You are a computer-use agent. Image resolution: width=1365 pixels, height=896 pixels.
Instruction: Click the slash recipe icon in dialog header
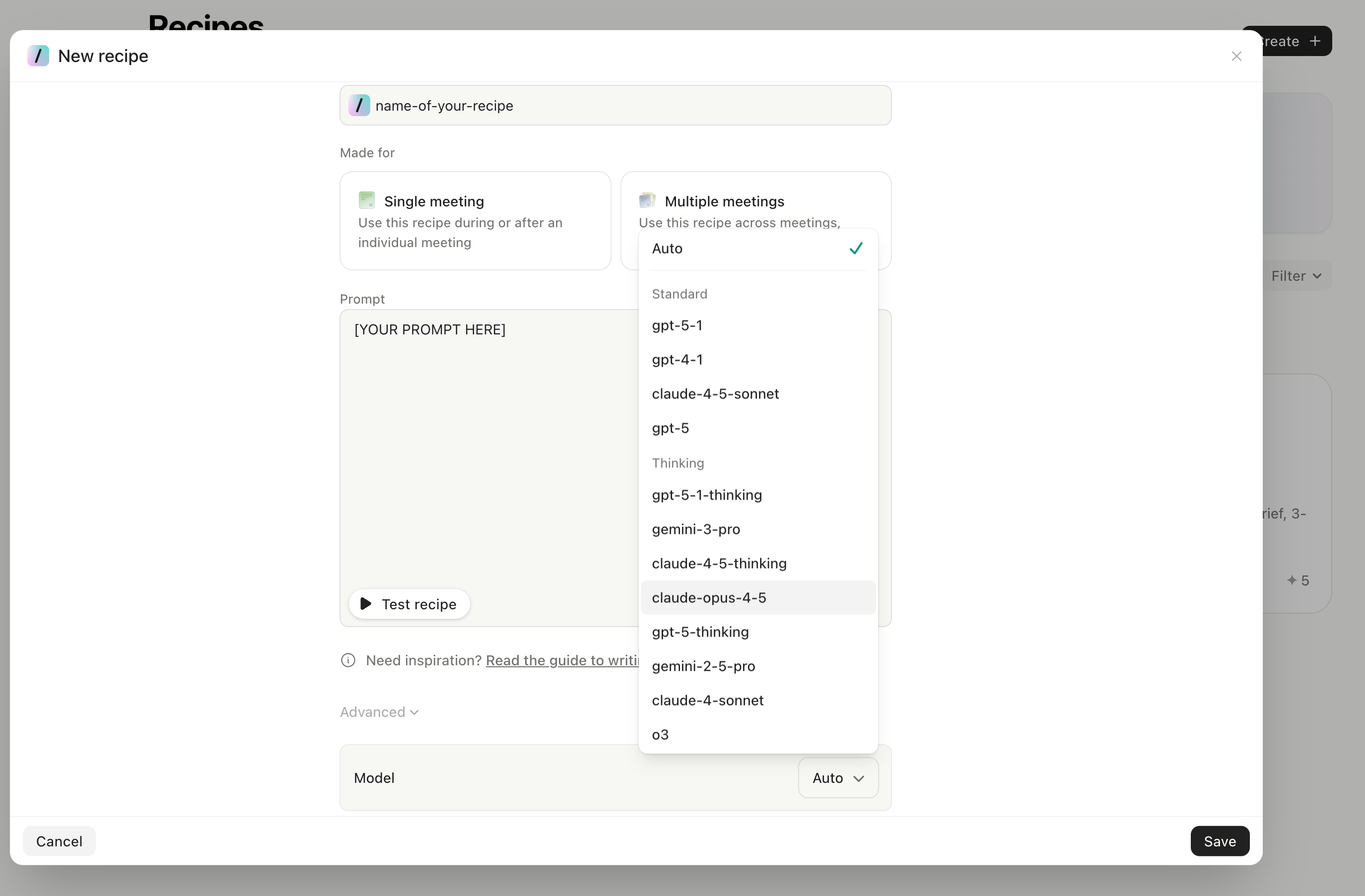[38, 56]
